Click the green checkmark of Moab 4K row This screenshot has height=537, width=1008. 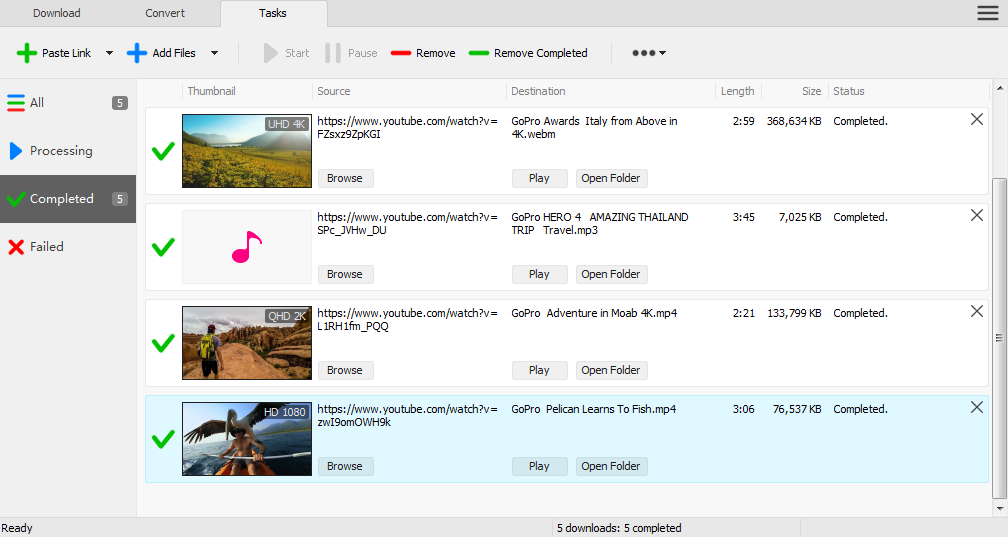[x=163, y=343]
